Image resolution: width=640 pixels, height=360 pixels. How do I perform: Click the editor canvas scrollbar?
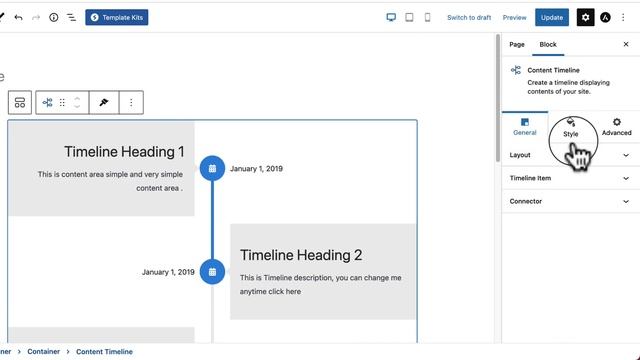498,98
